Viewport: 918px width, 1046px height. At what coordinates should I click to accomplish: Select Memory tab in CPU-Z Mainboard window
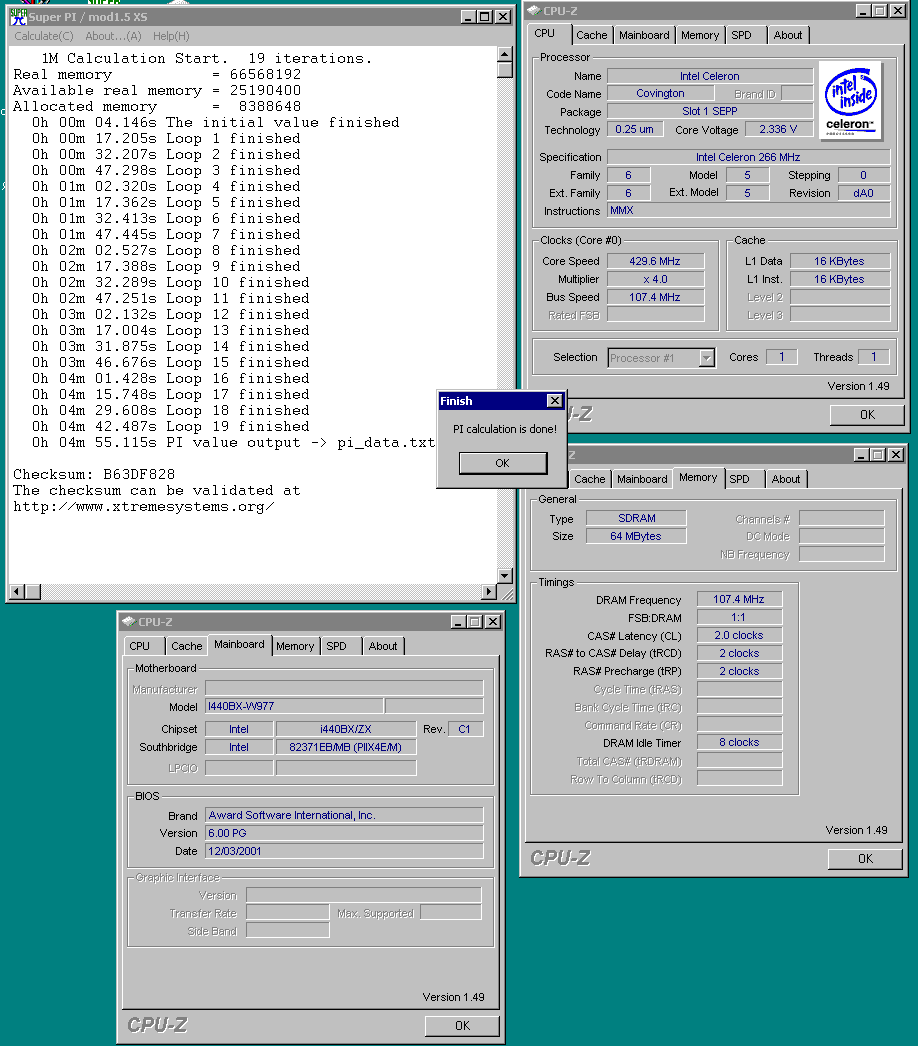coord(295,646)
